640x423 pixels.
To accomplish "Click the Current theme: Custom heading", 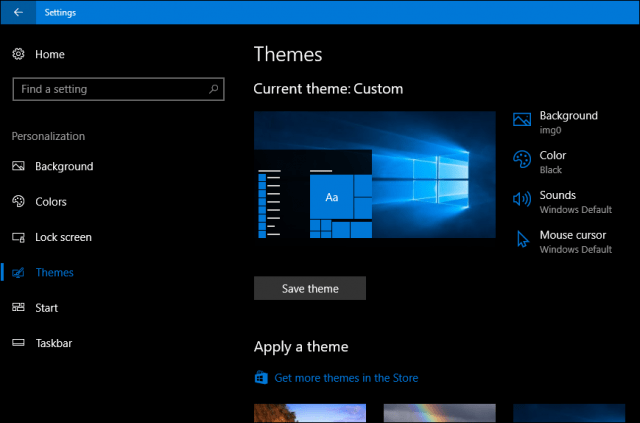I will [x=328, y=89].
